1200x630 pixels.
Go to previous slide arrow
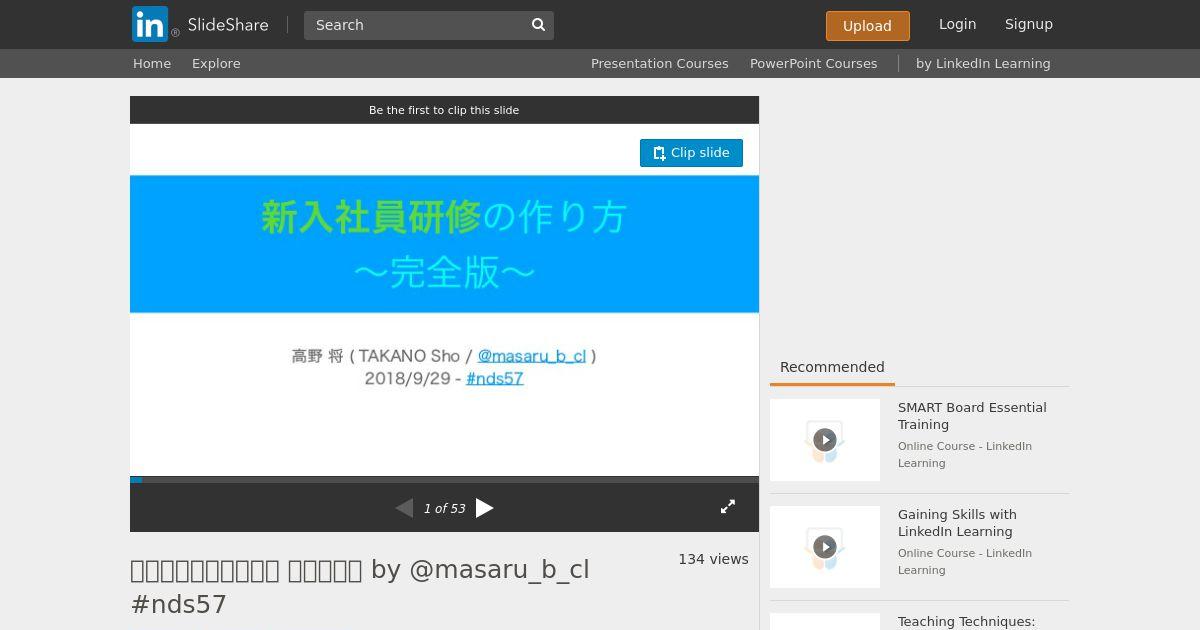(404, 508)
